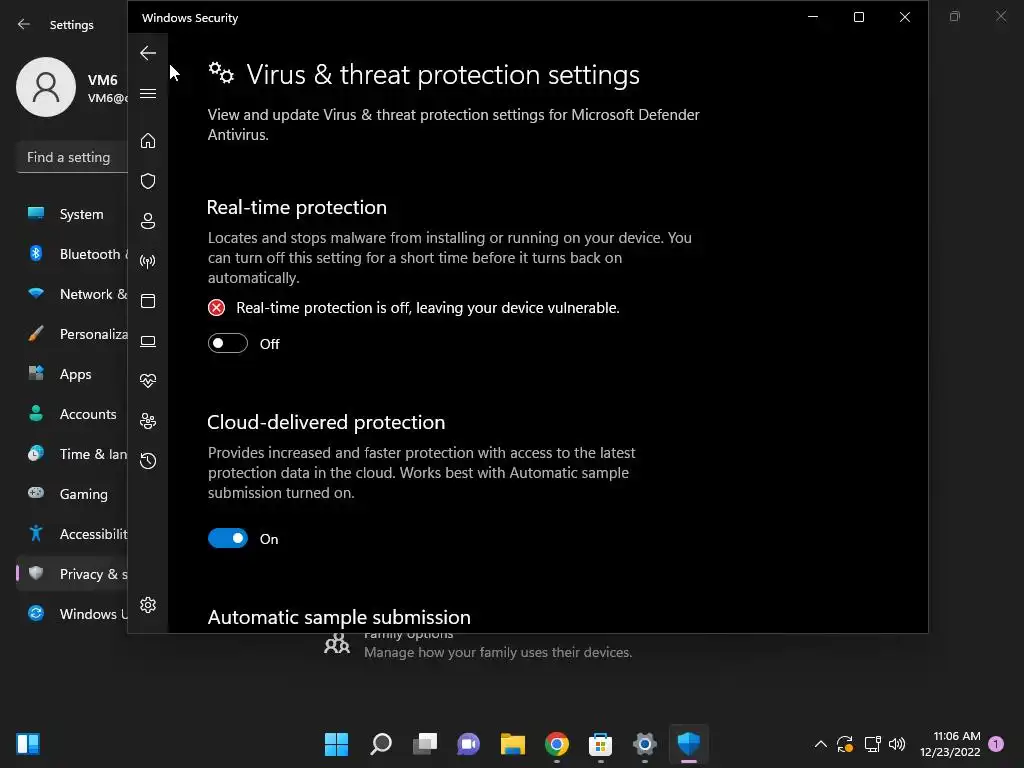Click the Real-time protection heading
The width and height of the screenshot is (1024, 768).
(x=296, y=207)
